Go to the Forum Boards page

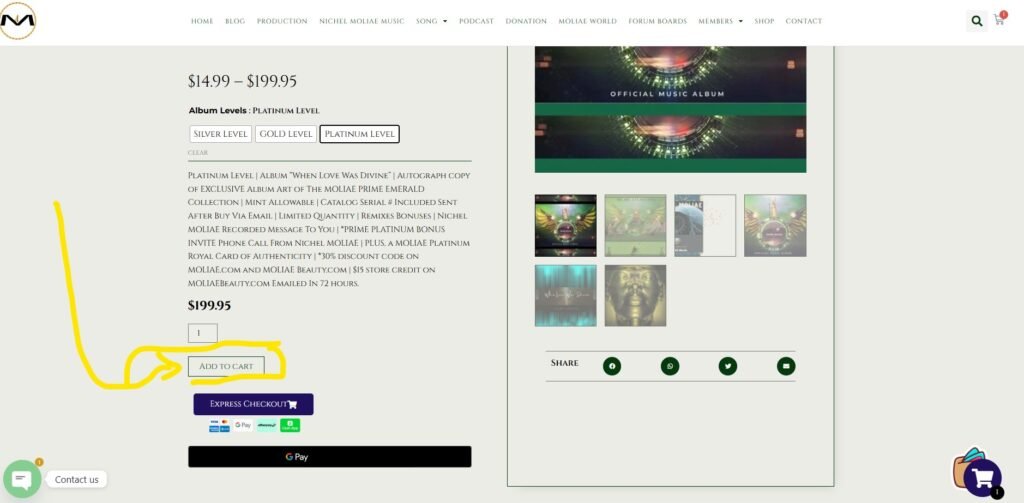coord(658,21)
